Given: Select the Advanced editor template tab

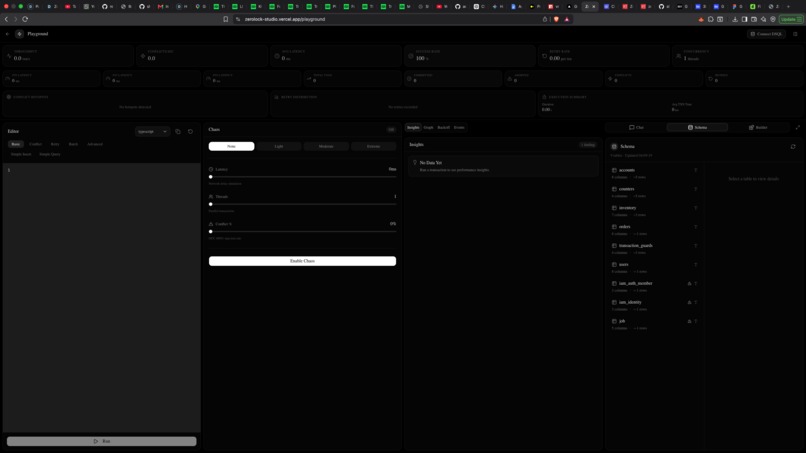Looking at the screenshot, I should click(95, 144).
